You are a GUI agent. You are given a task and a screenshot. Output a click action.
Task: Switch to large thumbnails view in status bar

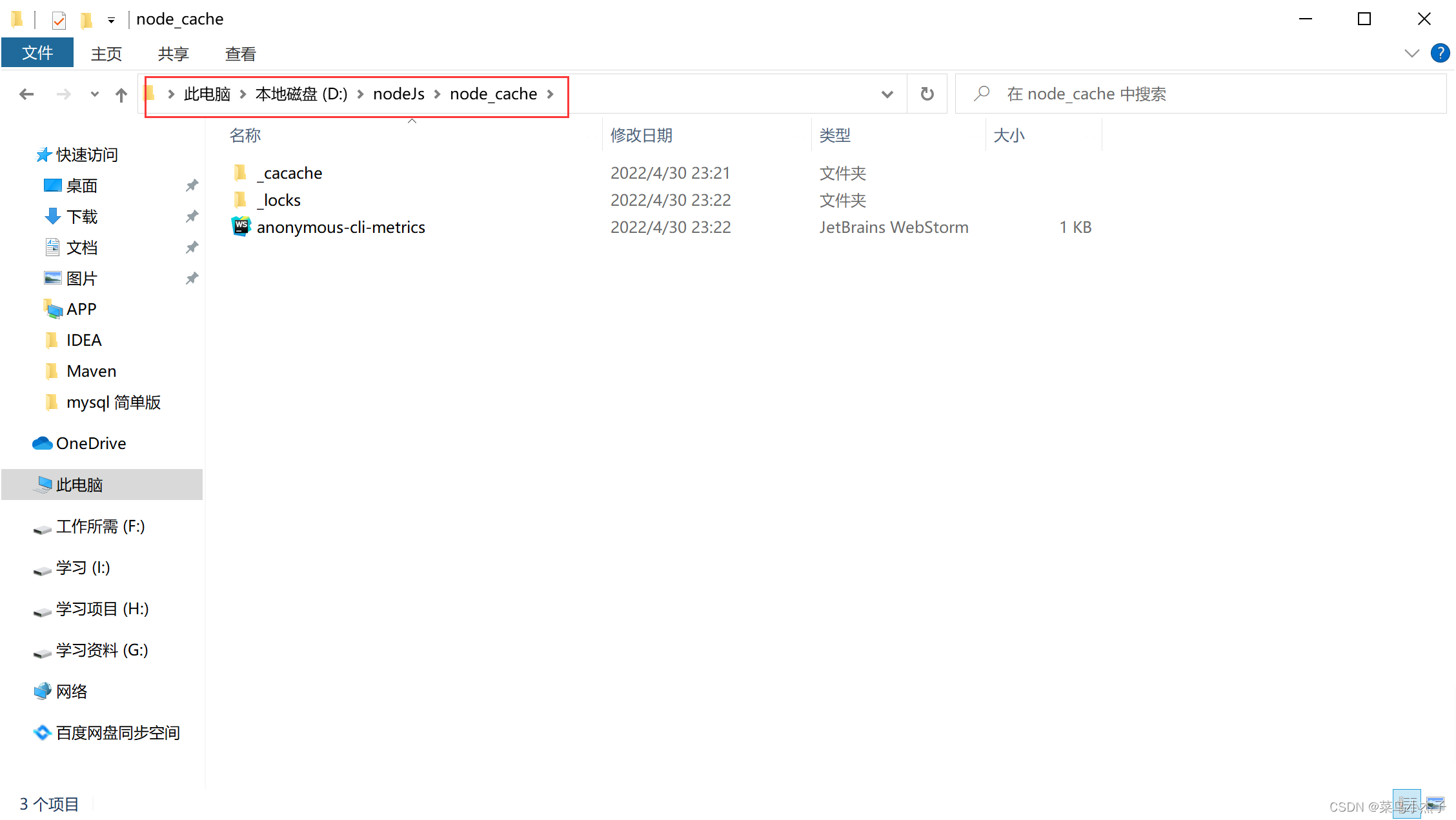tap(1435, 804)
